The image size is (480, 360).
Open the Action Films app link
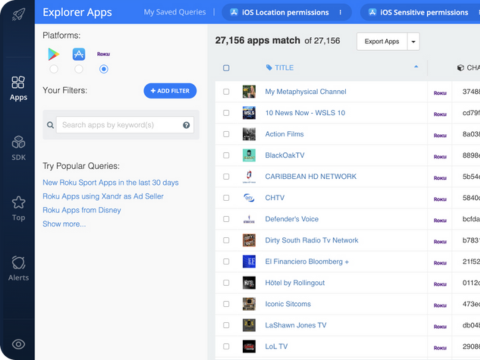pyautogui.click(x=284, y=134)
